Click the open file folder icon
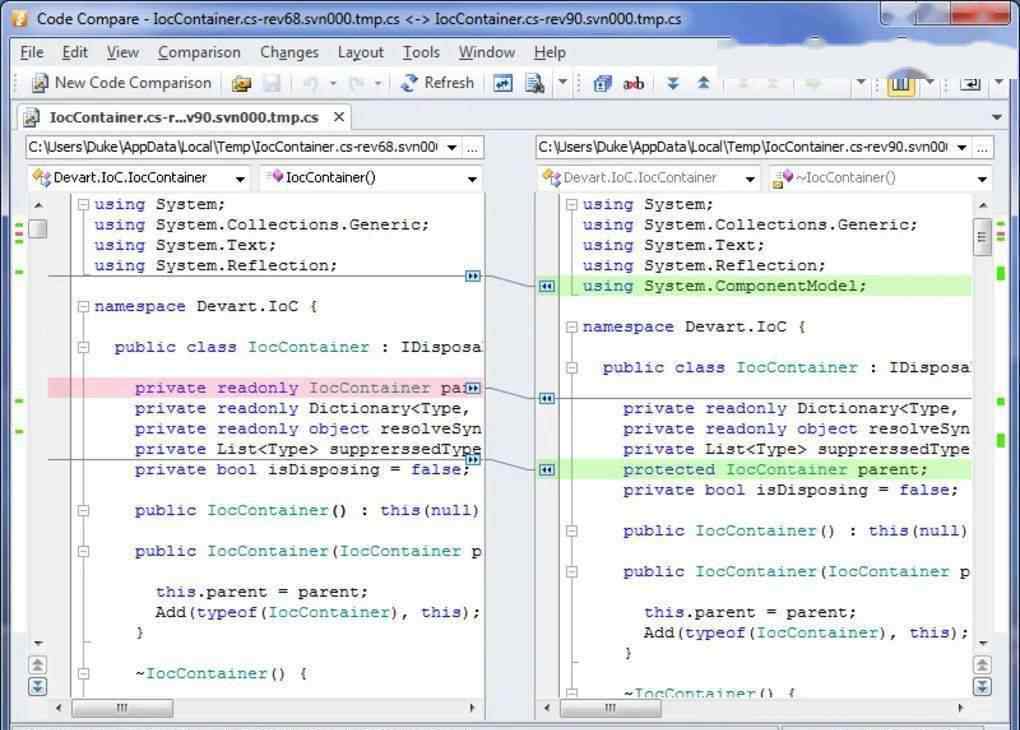The height and width of the screenshot is (730, 1020). [241, 84]
